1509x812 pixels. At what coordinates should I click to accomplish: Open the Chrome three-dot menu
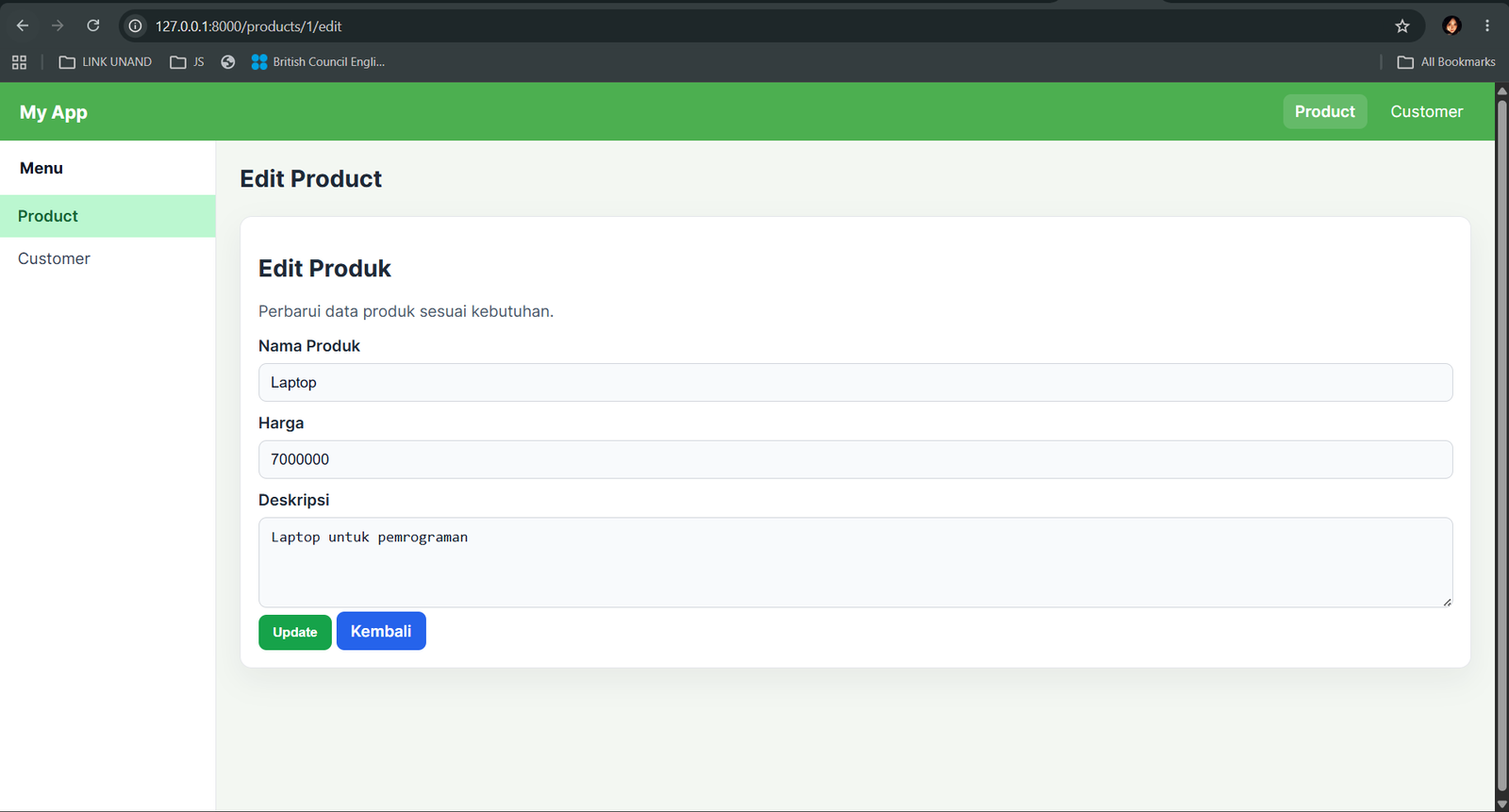click(1487, 25)
